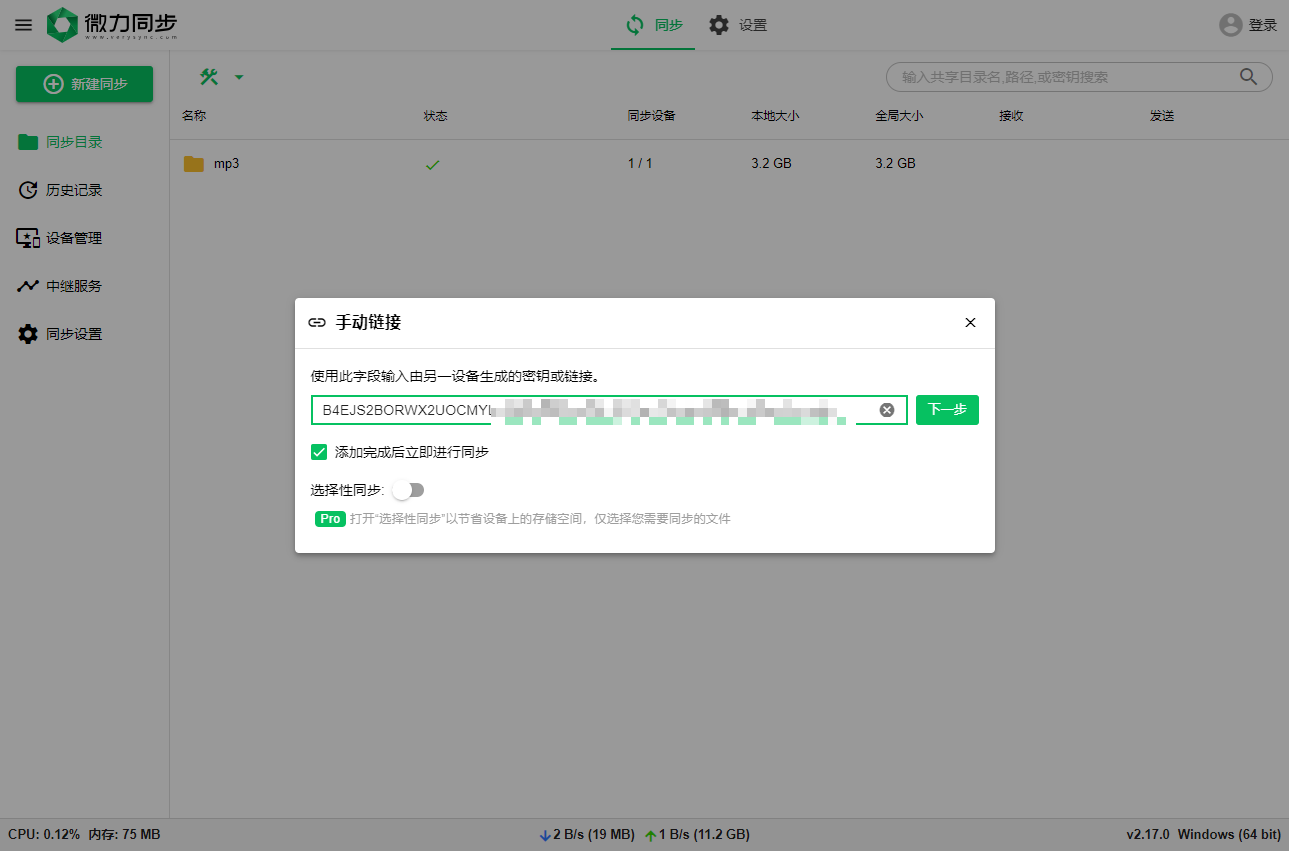Viewport: 1289px width, 851px height.
Task: Click the v2.17.0 version text
Action: pyautogui.click(x=1148, y=834)
